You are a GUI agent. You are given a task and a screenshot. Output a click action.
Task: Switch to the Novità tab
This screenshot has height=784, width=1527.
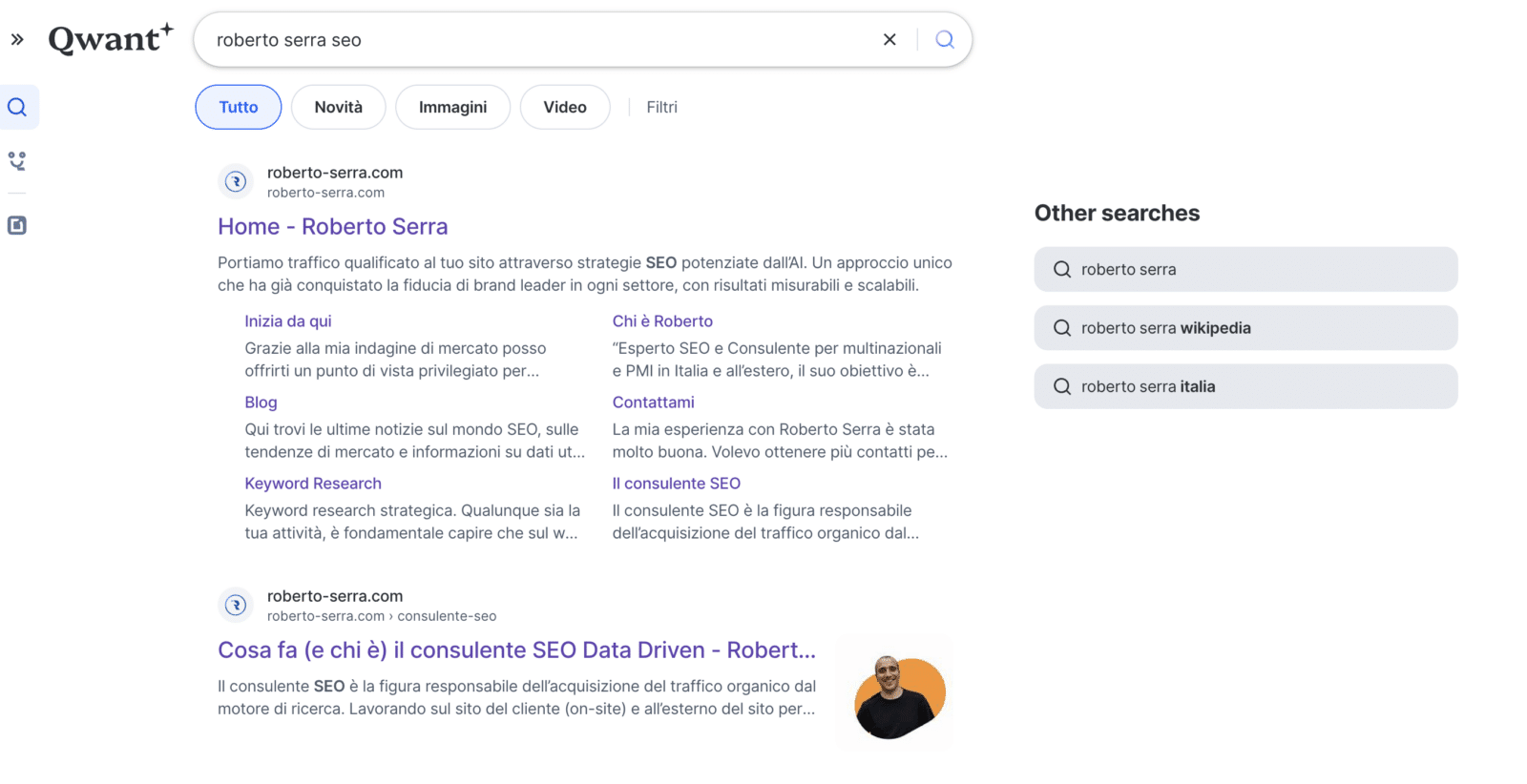coord(339,107)
